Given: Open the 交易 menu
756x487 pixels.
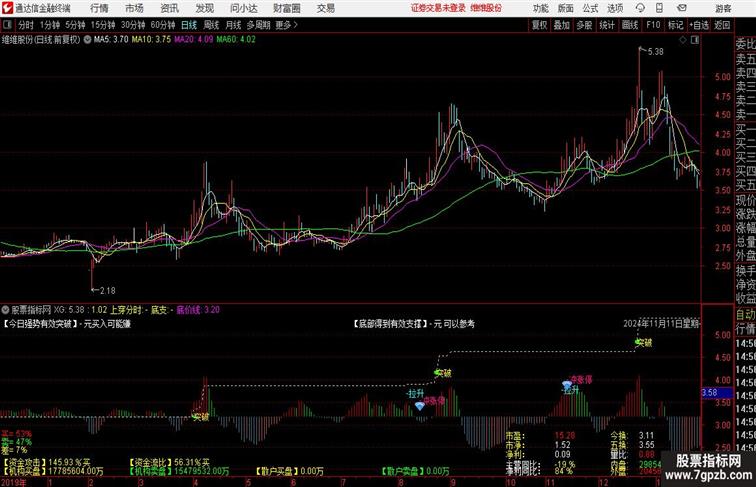Looking at the screenshot, I should coord(325,8).
